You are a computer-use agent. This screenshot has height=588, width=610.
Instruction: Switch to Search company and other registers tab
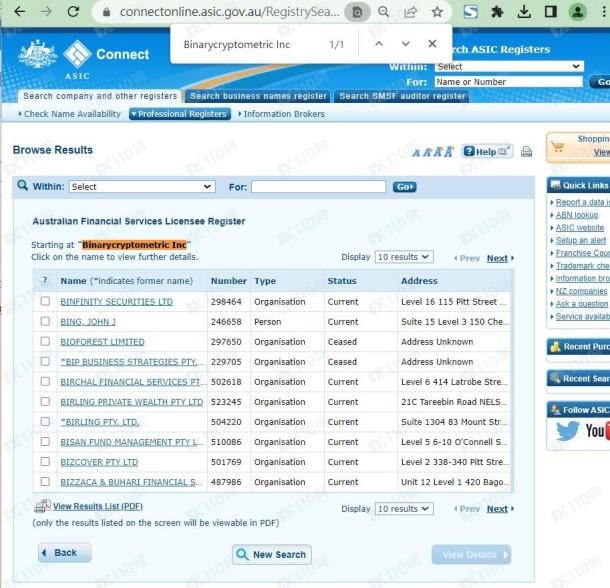coord(100,96)
